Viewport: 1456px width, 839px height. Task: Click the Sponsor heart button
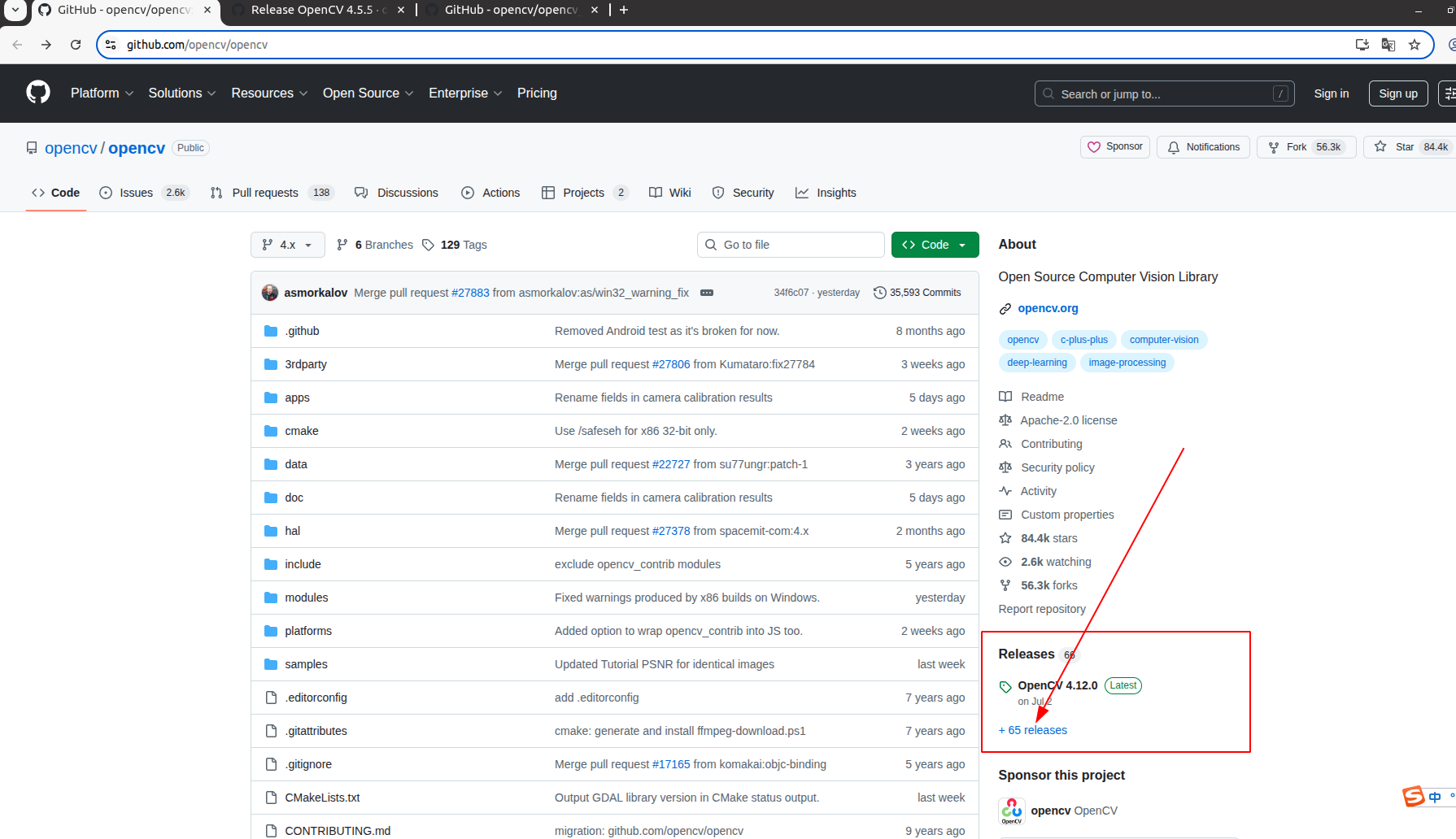click(x=1115, y=147)
